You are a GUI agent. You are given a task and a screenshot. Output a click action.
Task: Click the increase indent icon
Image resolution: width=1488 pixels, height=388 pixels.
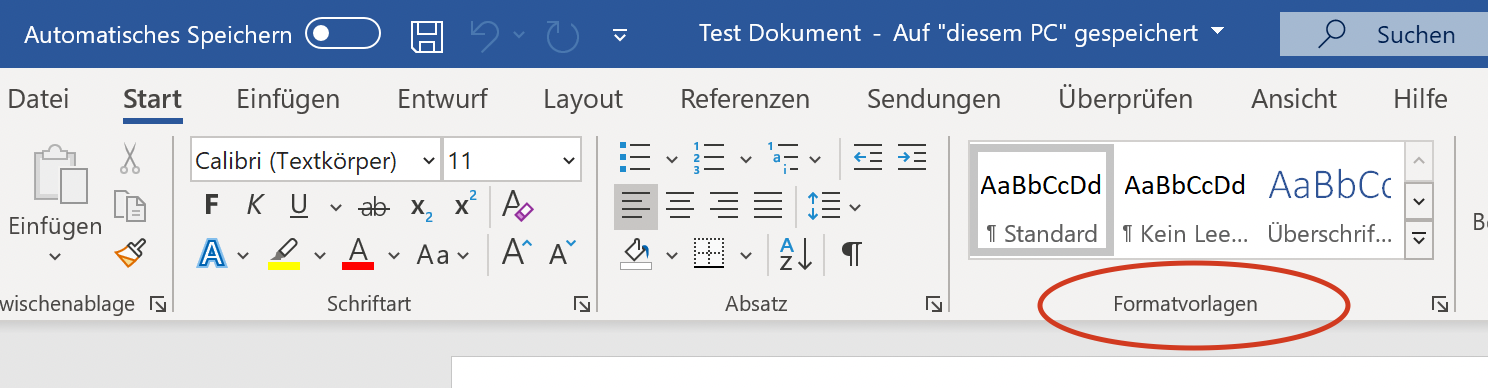tap(911, 157)
